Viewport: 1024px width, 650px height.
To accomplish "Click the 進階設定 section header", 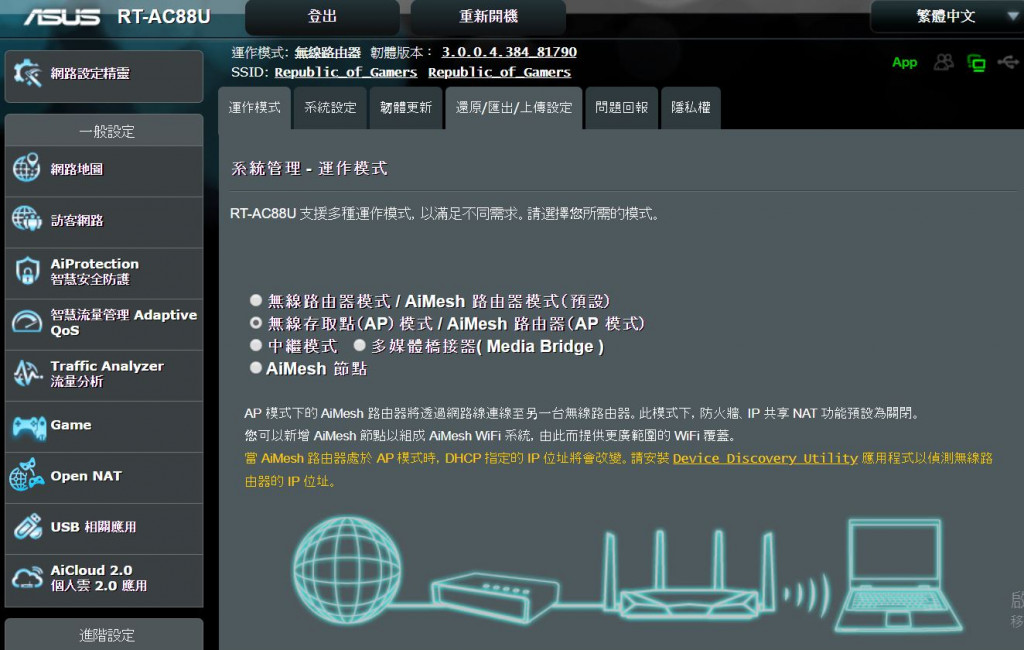I will click(x=106, y=635).
